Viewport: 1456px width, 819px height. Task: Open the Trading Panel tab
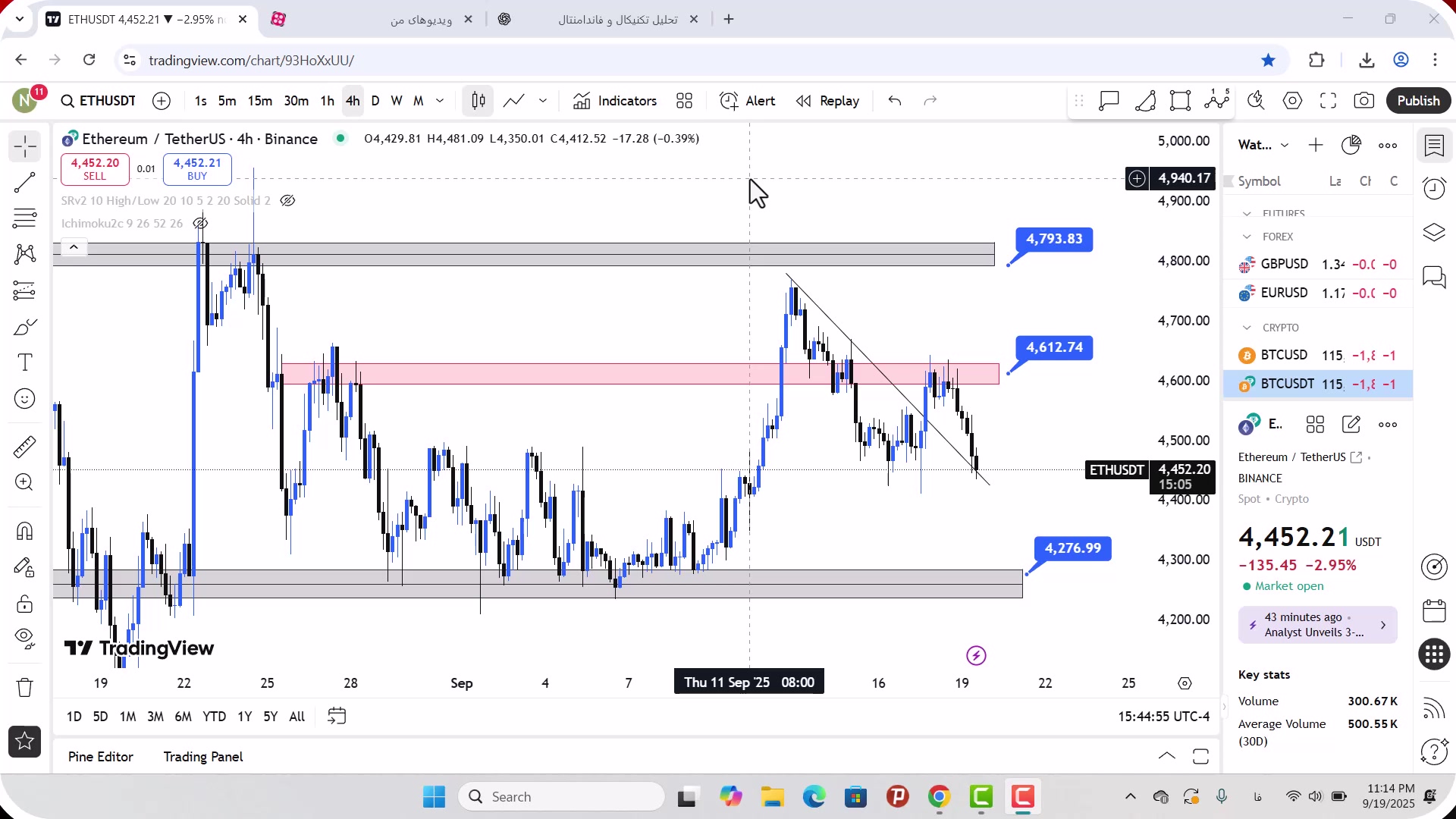pos(203,757)
